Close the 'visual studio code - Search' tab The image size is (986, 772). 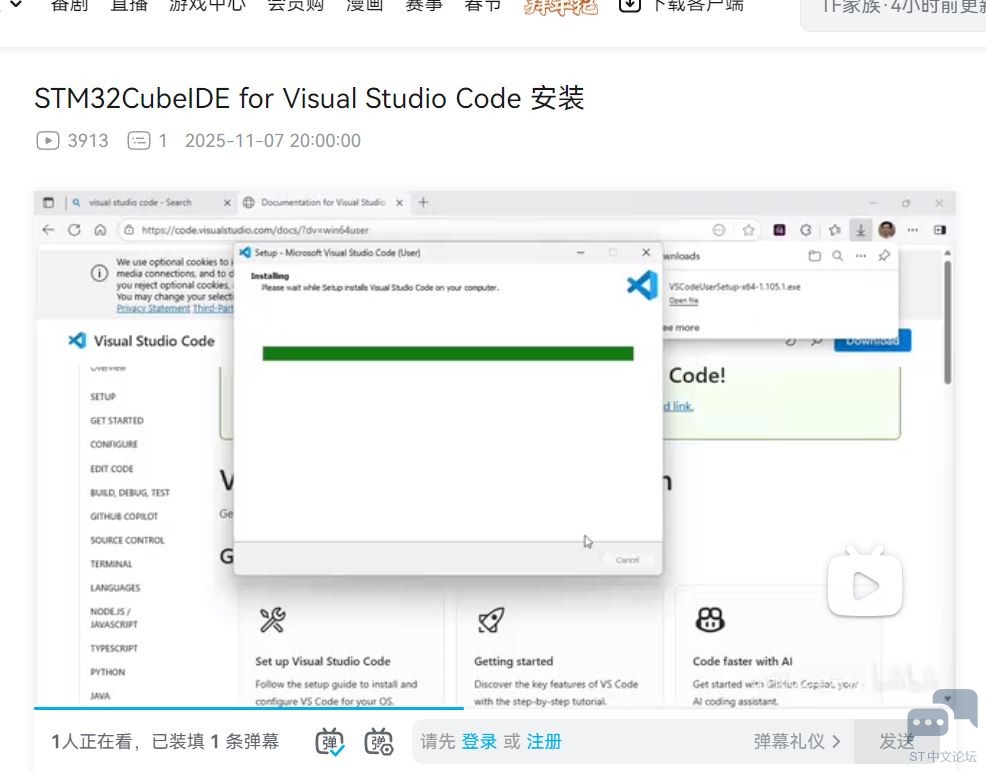227,202
